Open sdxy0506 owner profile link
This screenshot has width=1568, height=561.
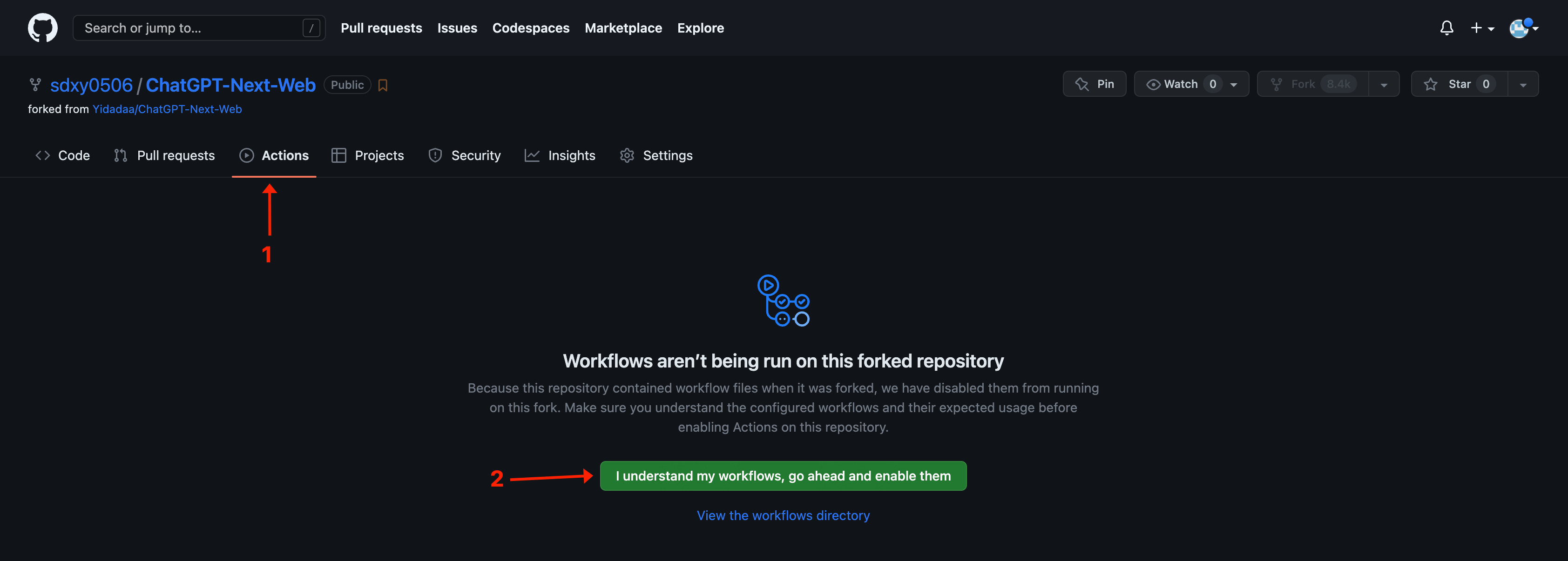(x=91, y=85)
